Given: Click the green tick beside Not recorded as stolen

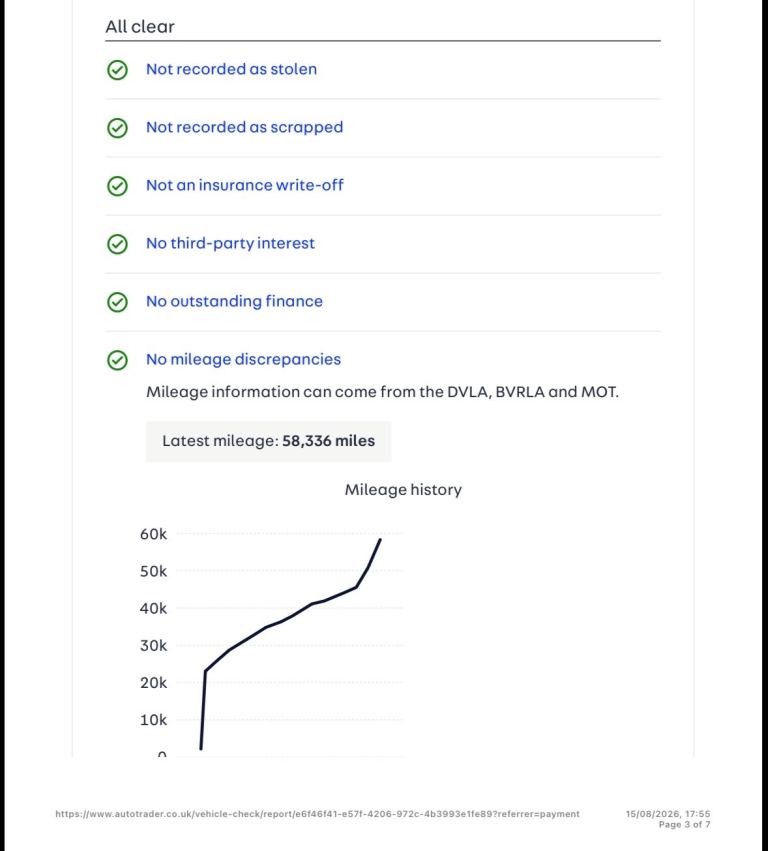Looking at the screenshot, I should [117, 70].
